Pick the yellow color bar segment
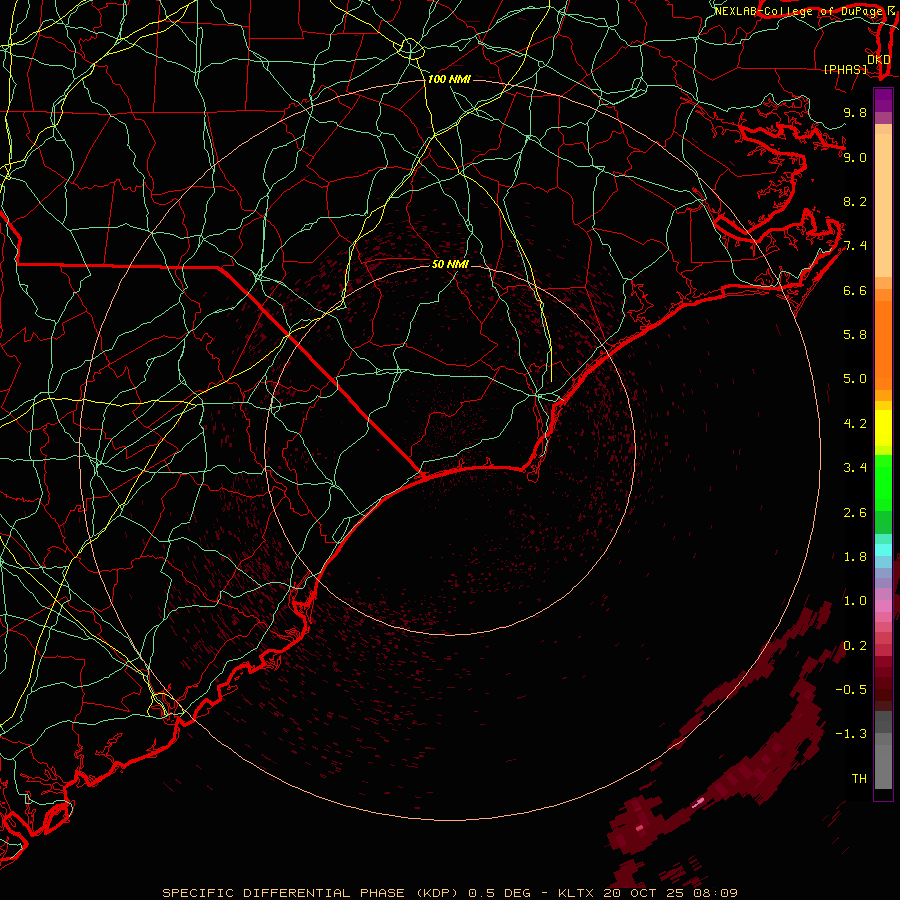Viewport: 900px width, 900px height. point(883,428)
